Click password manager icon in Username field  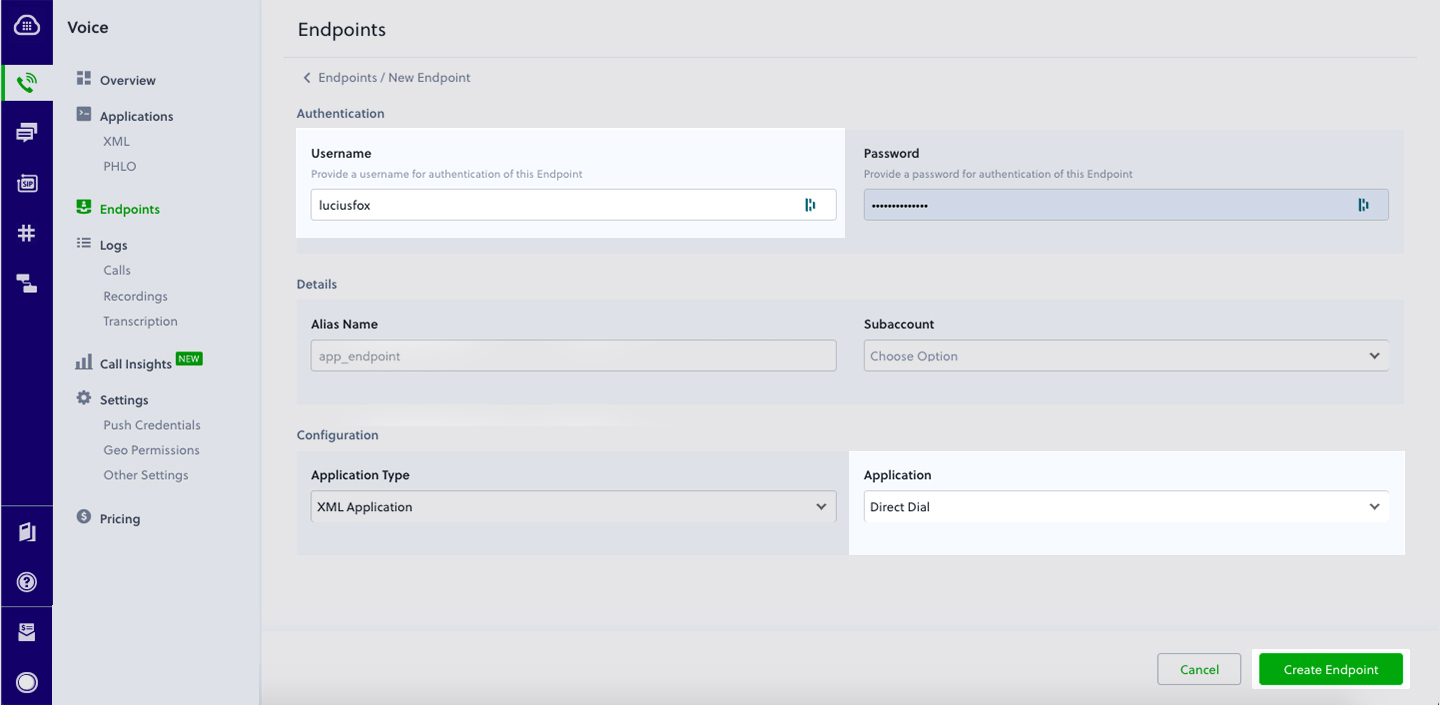pyautogui.click(x=810, y=205)
